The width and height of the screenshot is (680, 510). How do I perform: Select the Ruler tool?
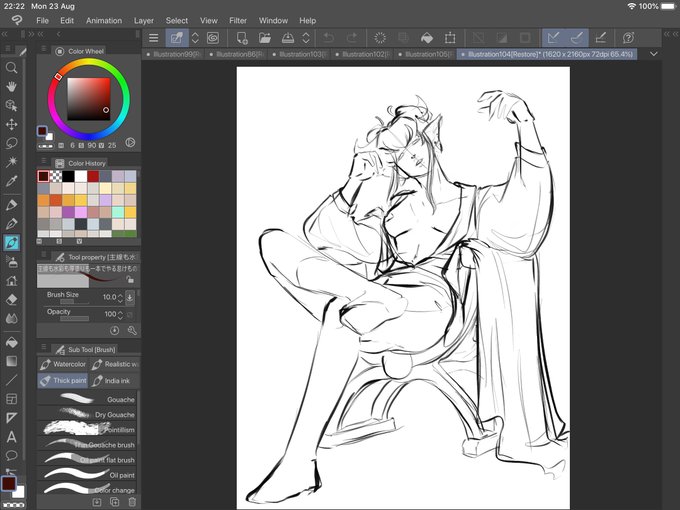(11, 418)
